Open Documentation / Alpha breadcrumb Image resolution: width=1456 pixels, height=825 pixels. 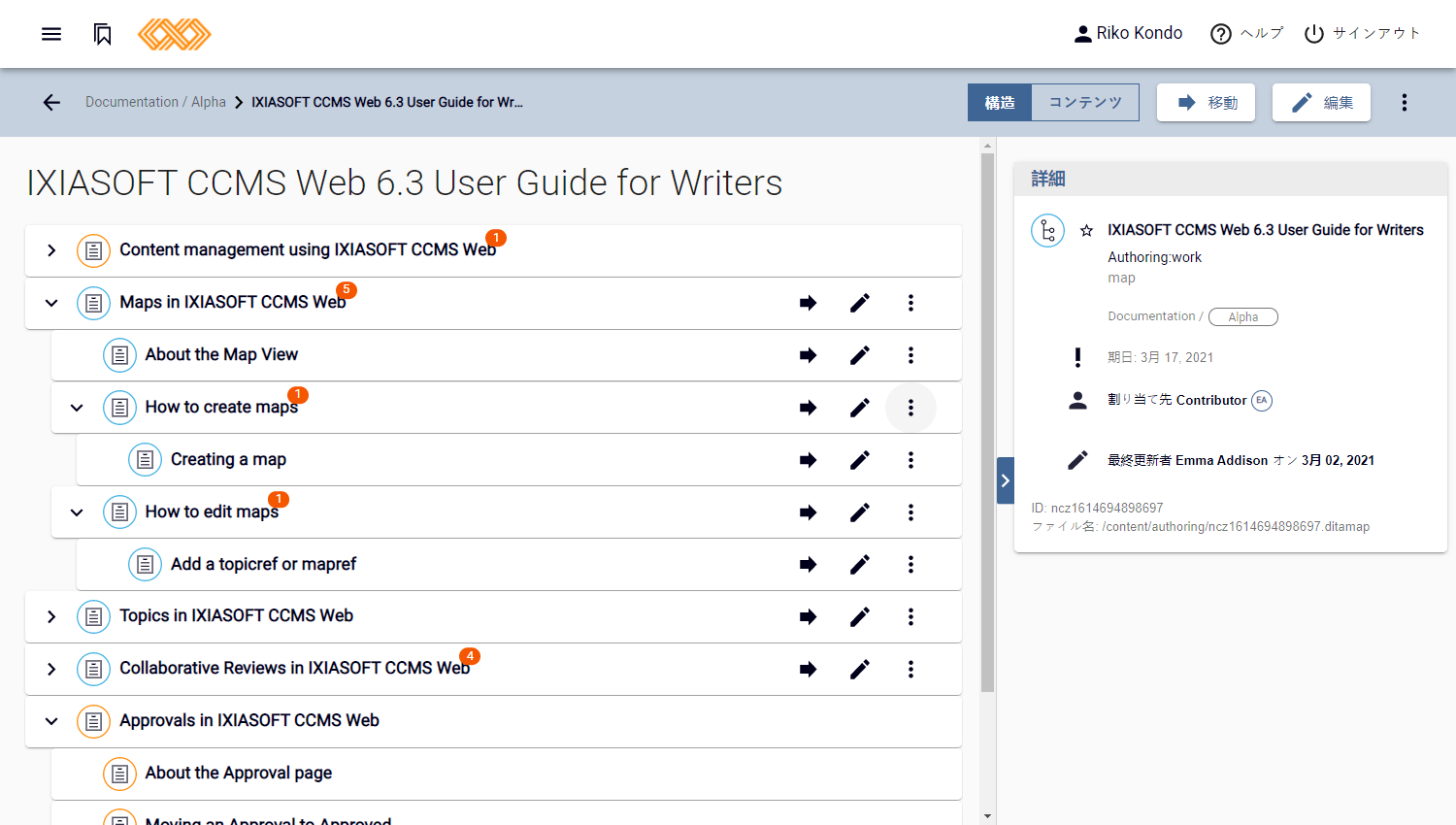pyautogui.click(x=155, y=102)
